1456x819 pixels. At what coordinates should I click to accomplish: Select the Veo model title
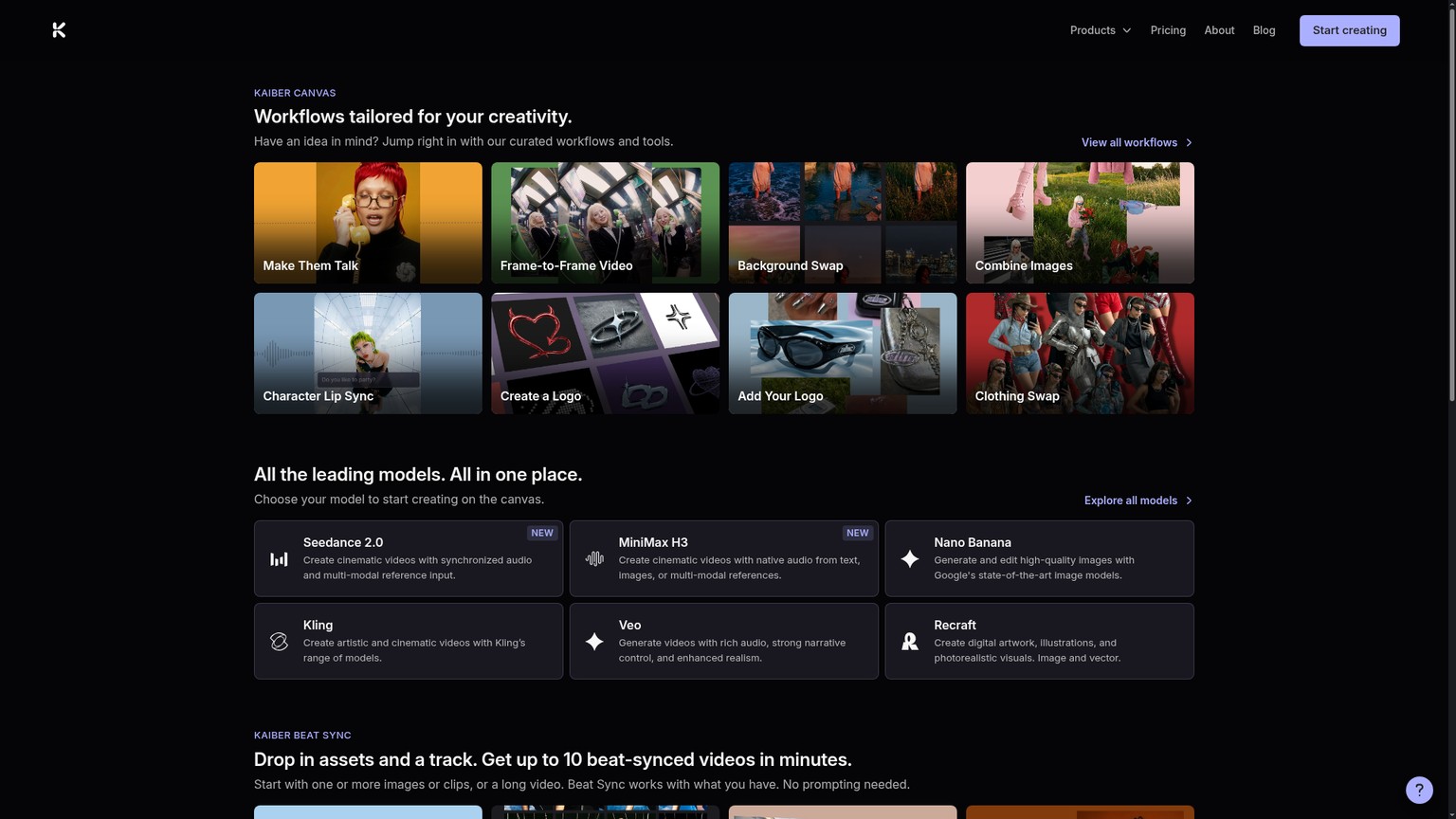pyautogui.click(x=629, y=625)
